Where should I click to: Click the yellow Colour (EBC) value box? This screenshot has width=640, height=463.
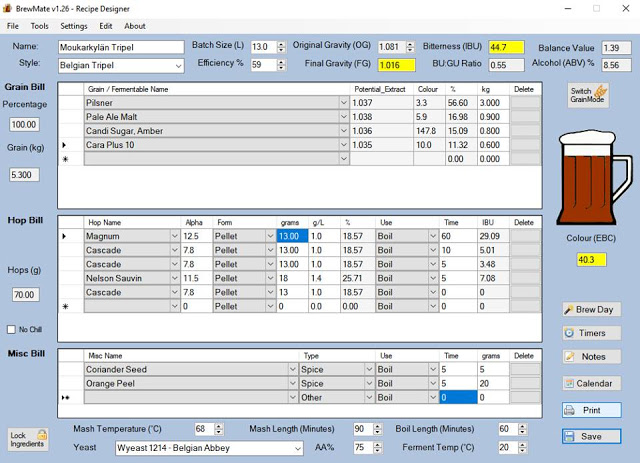coord(588,261)
